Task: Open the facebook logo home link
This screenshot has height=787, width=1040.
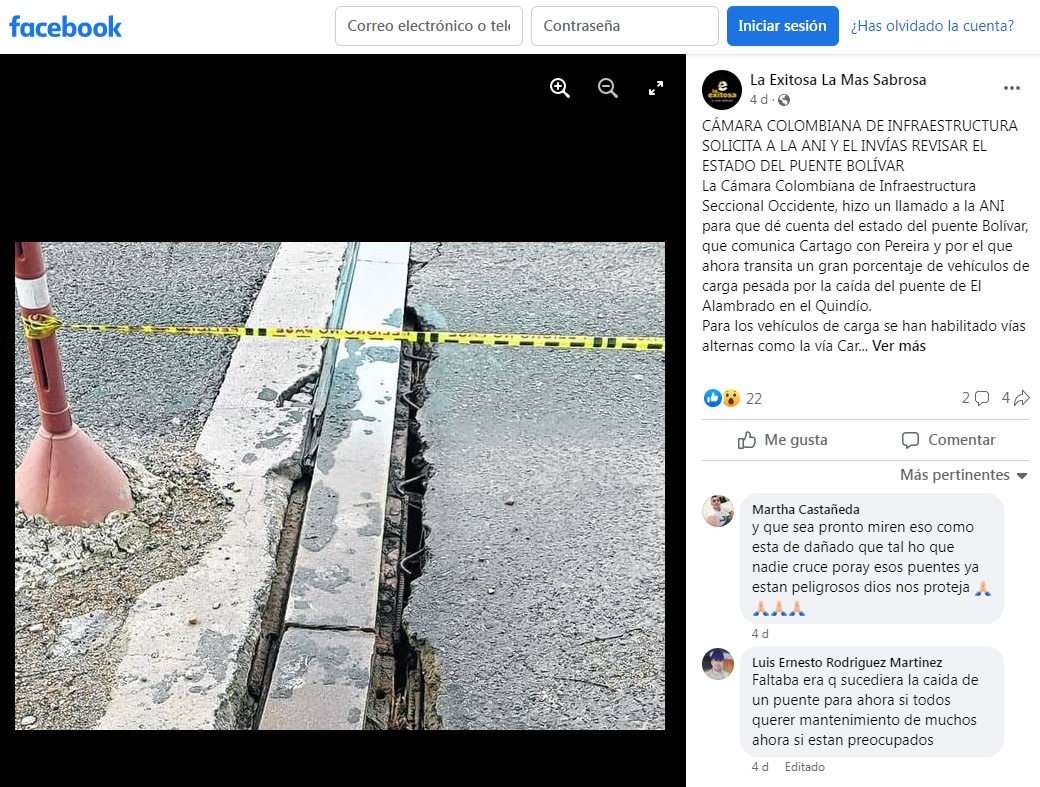Action: click(x=65, y=27)
